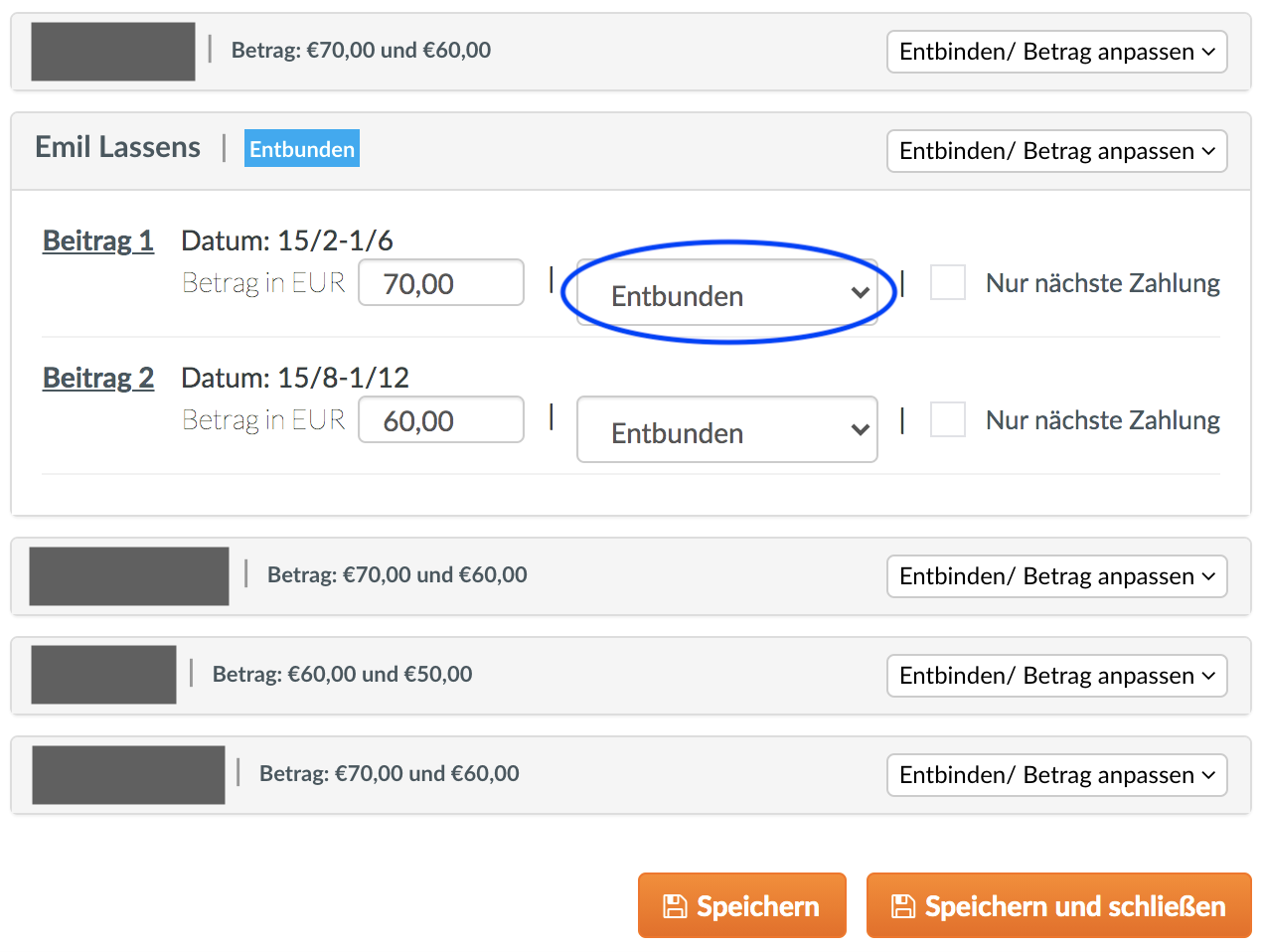Click the 60,00 amount input field
This screenshot has height=952, width=1264.
[440, 420]
